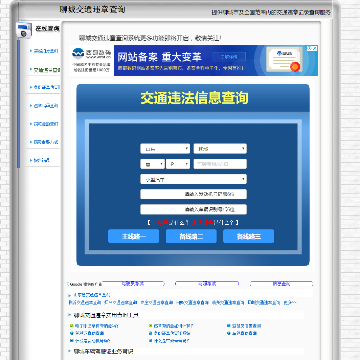360x360 pixels.
Task: Click the 备线路二 query button
Action: pyautogui.click(x=191, y=236)
